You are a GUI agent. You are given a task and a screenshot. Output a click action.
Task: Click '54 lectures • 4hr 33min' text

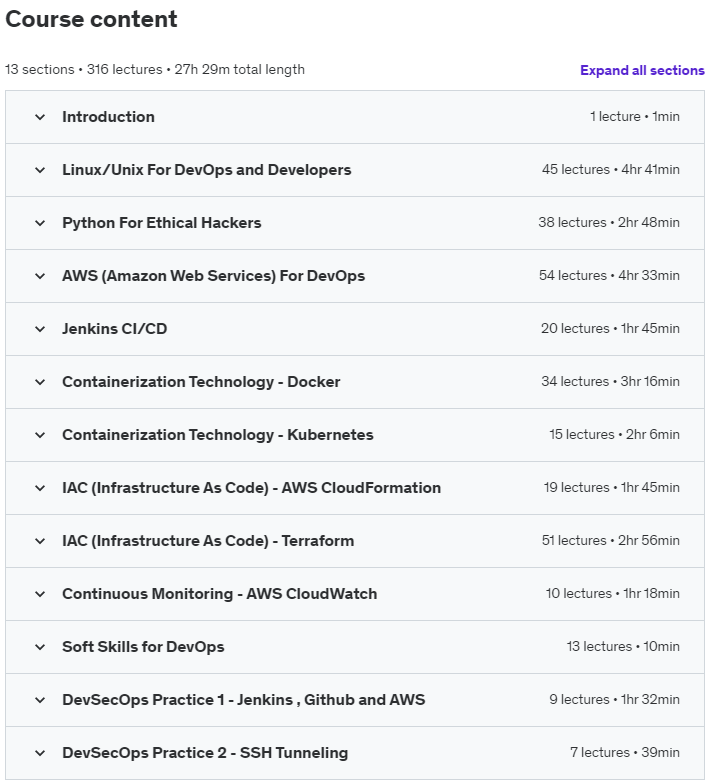[x=609, y=276]
